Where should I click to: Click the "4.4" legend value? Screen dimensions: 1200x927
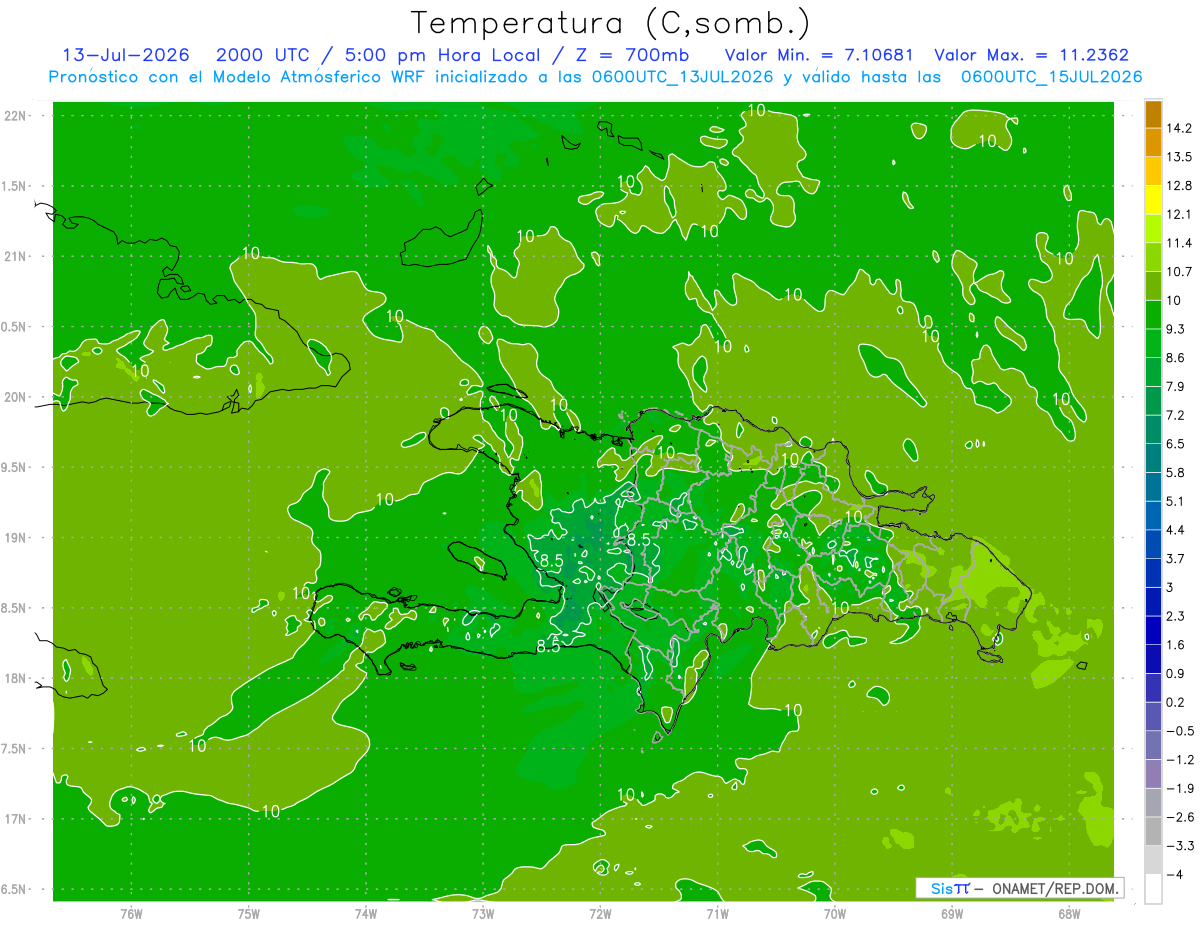point(1177,530)
